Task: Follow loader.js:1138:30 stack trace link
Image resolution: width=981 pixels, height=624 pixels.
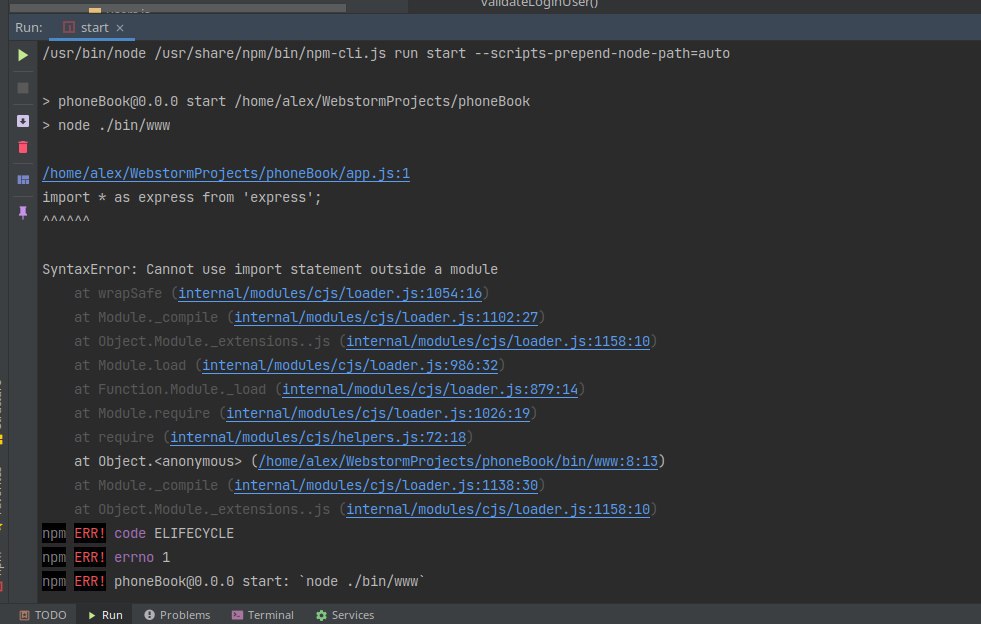Action: click(385, 486)
